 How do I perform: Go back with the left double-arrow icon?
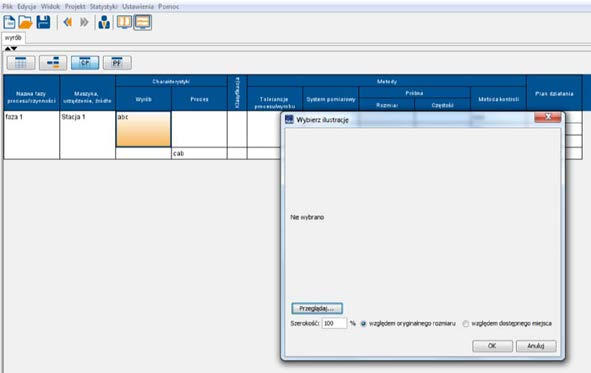pyautogui.click(x=68, y=22)
